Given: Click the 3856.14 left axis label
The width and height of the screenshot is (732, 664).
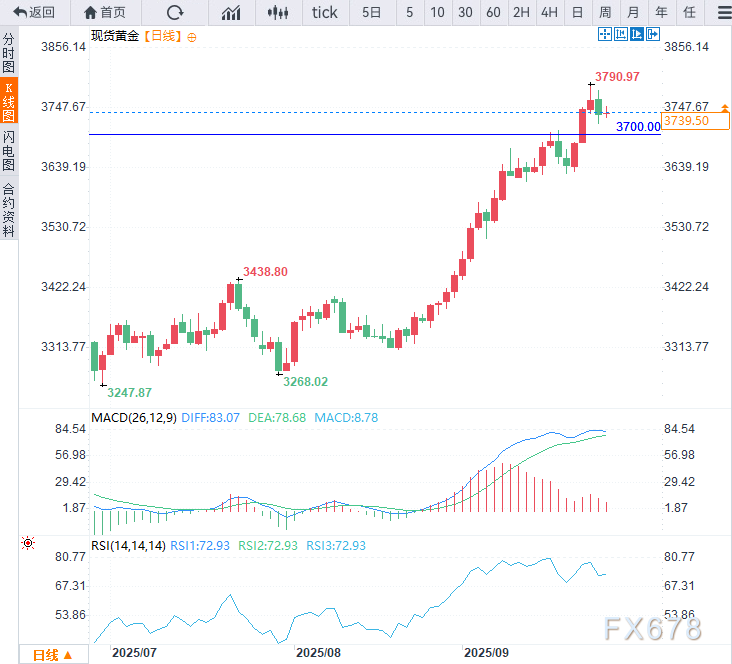Looking at the screenshot, I should click(x=63, y=47).
